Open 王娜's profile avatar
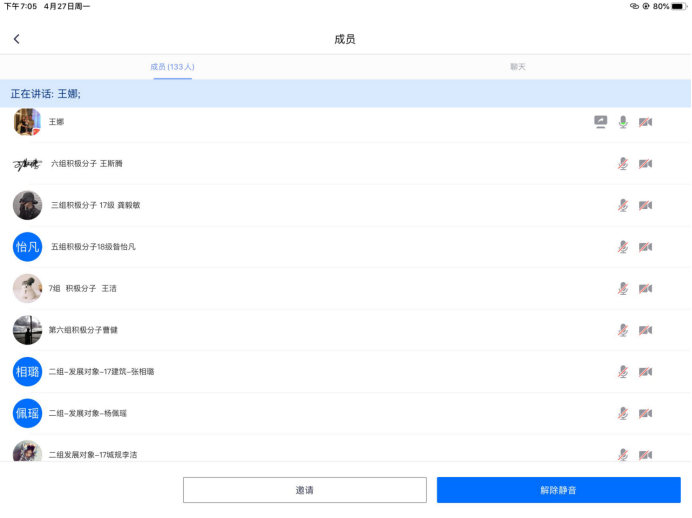Screen dimensions: 692x518 pos(27,122)
